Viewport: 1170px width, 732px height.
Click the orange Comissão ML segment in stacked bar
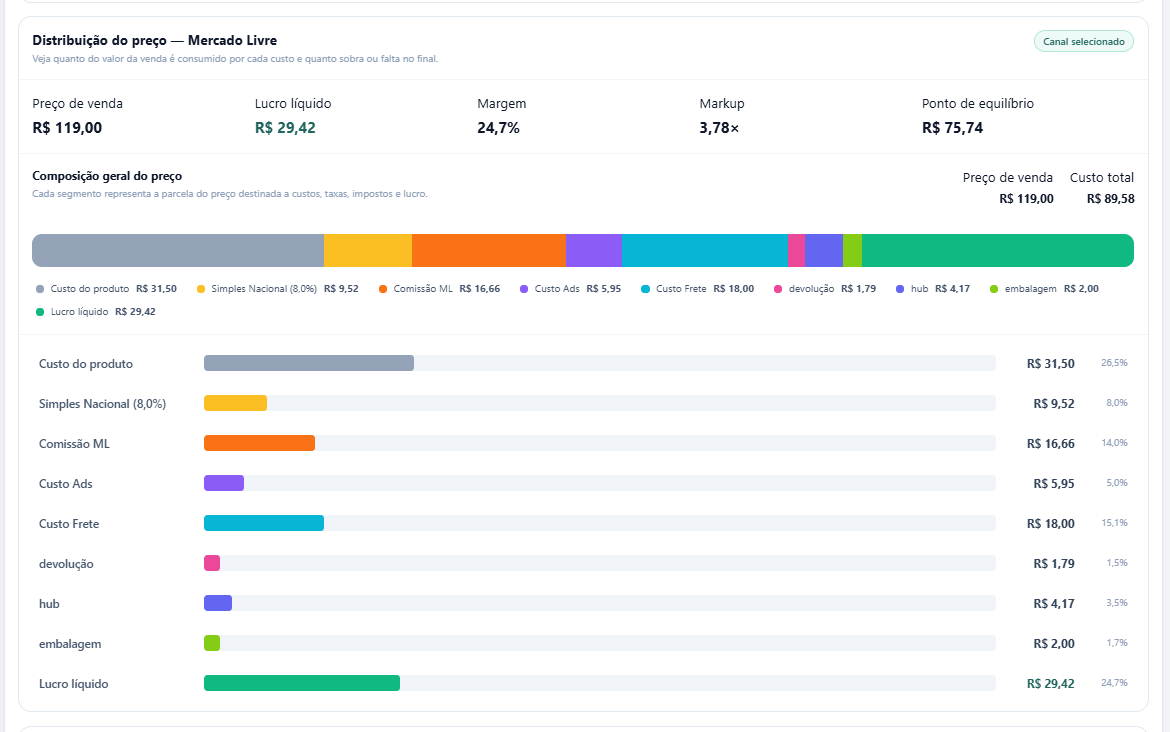(489, 251)
